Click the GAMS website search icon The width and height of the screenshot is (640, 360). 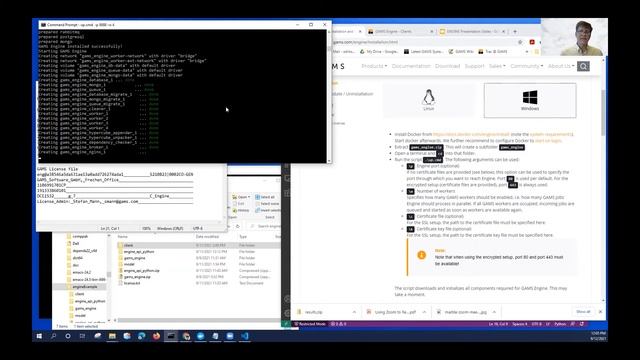pos(583,66)
